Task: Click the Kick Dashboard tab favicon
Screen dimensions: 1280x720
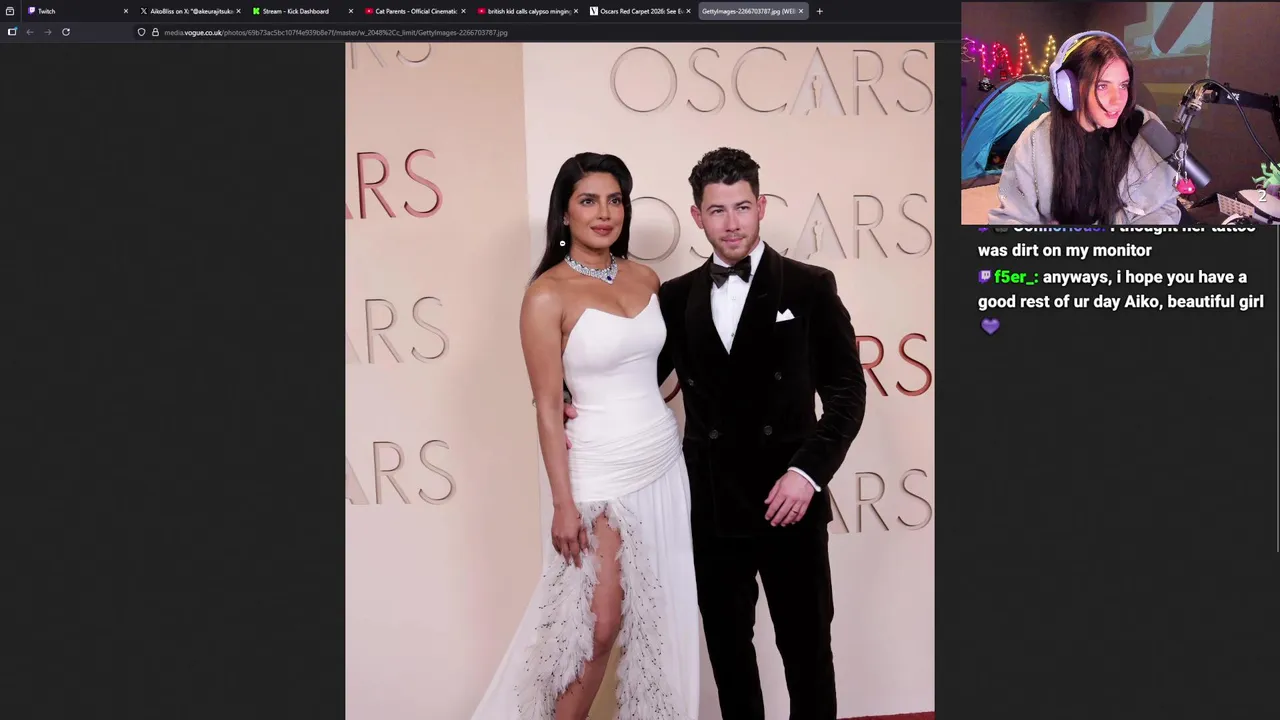Action: tap(256, 11)
